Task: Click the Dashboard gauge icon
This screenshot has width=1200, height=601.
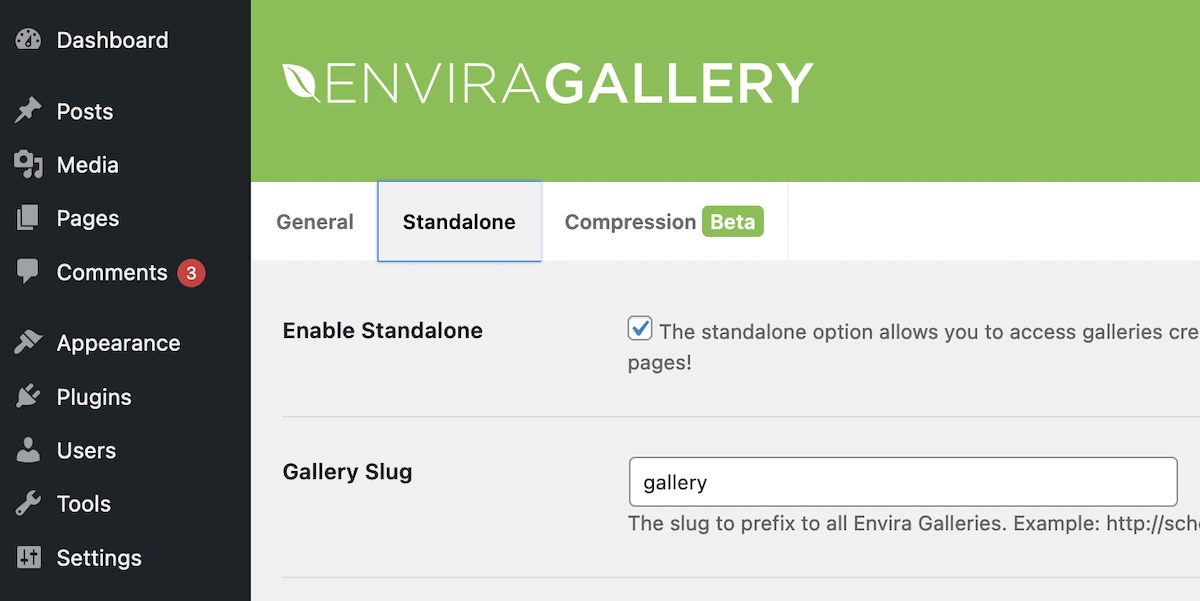Action: pos(29,40)
